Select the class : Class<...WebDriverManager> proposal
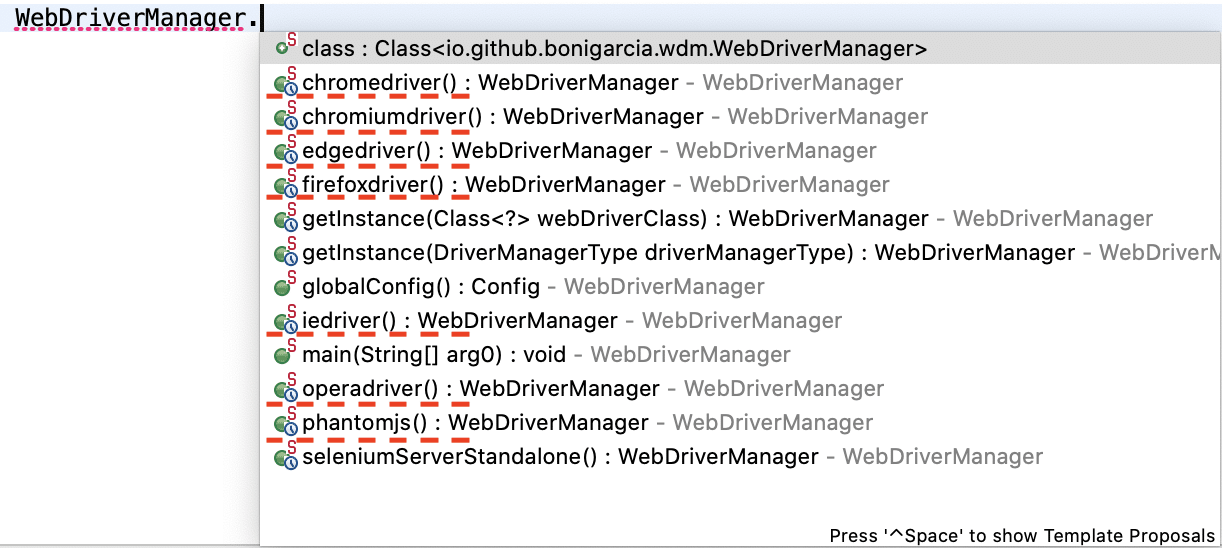 (614, 48)
